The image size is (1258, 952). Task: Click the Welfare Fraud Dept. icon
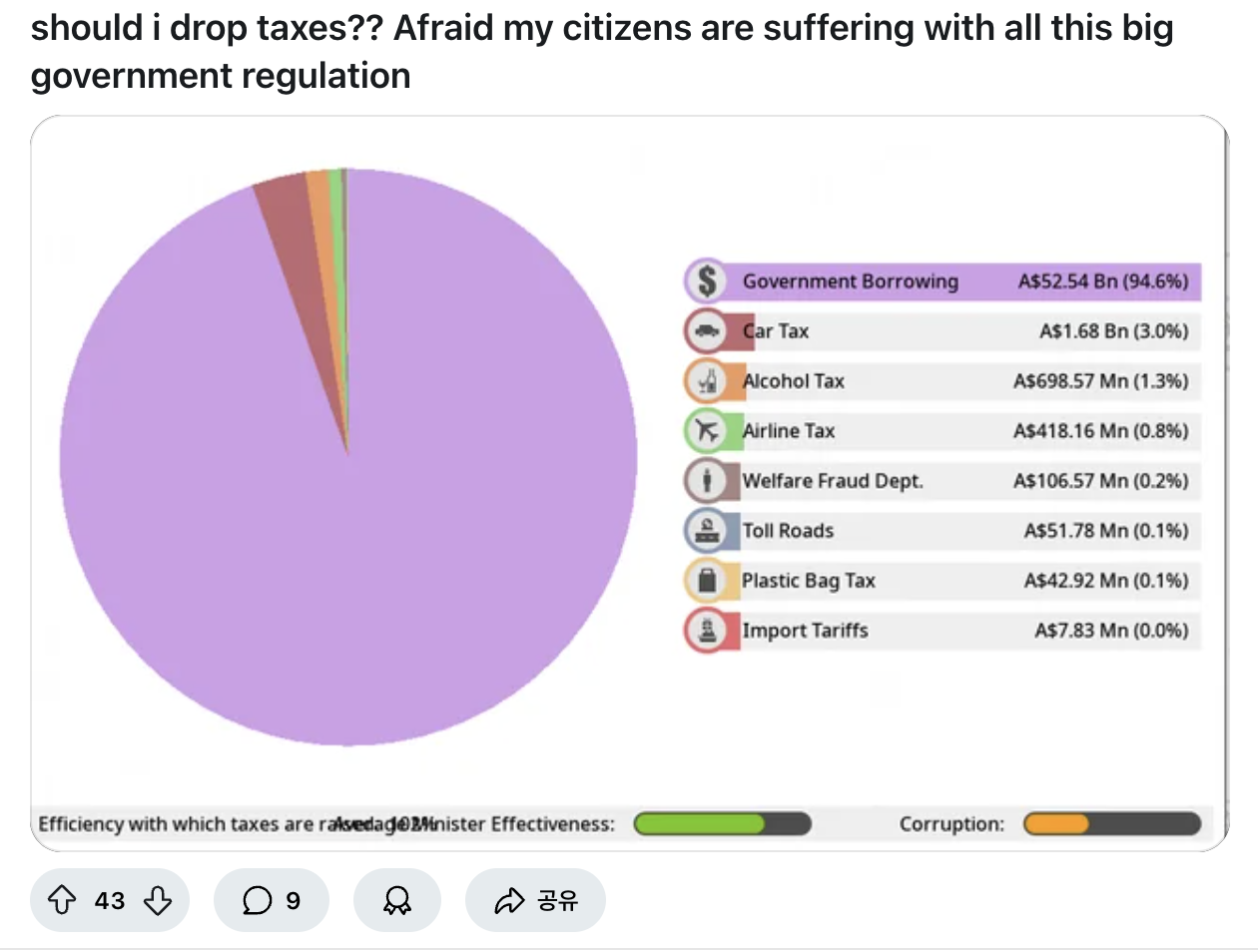coord(707,481)
